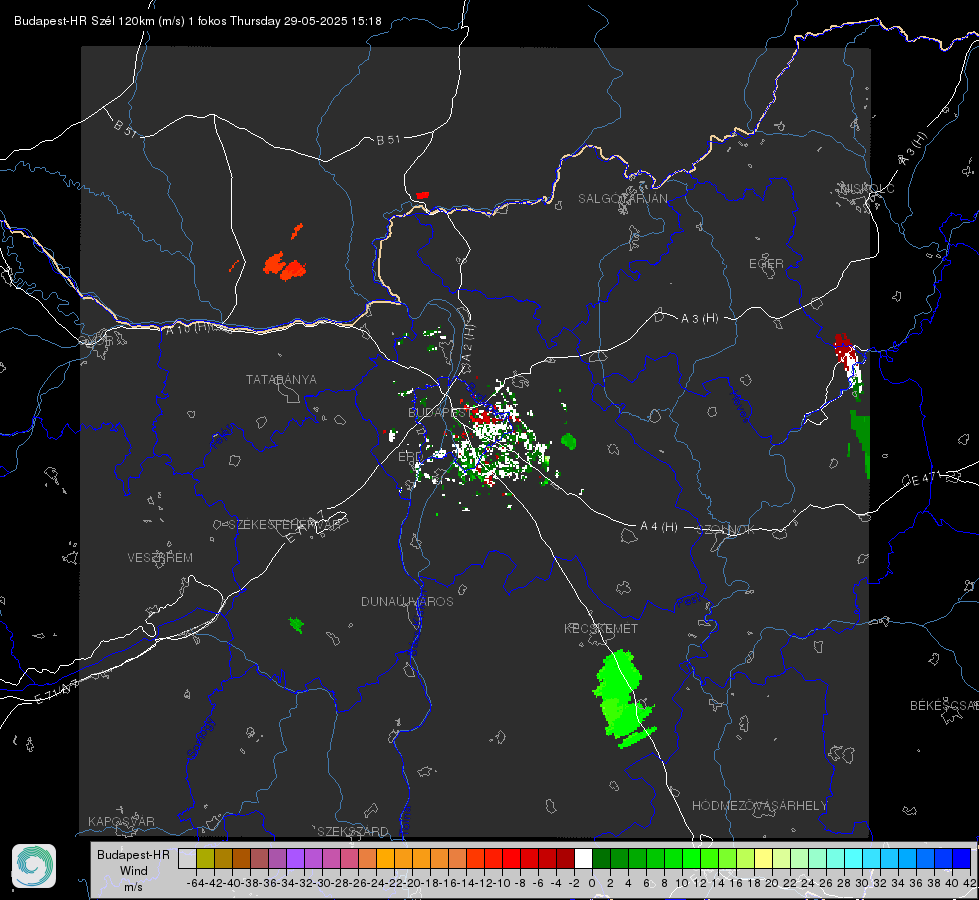
Task: Click the legend value '-20'
Action: click(411, 883)
